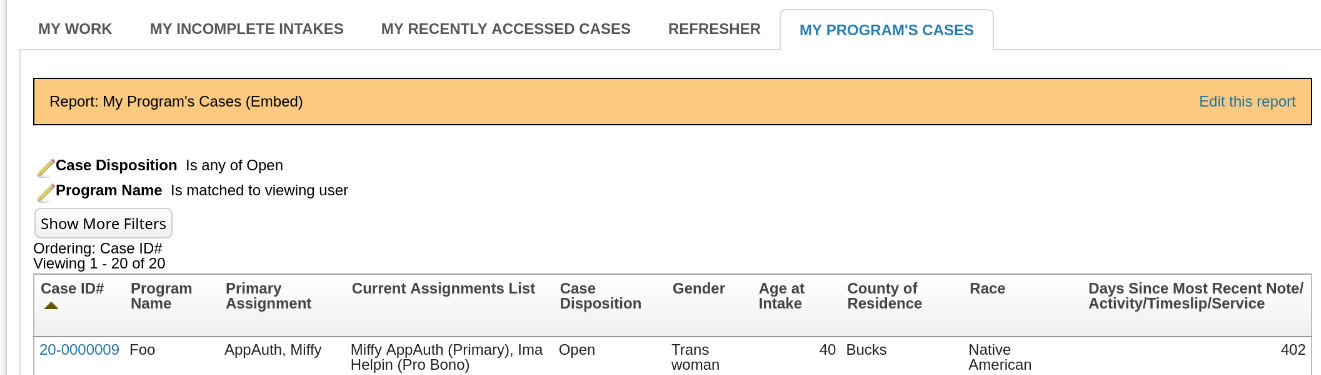
Task: Sort by Case Disposition column header
Action: tap(600, 296)
